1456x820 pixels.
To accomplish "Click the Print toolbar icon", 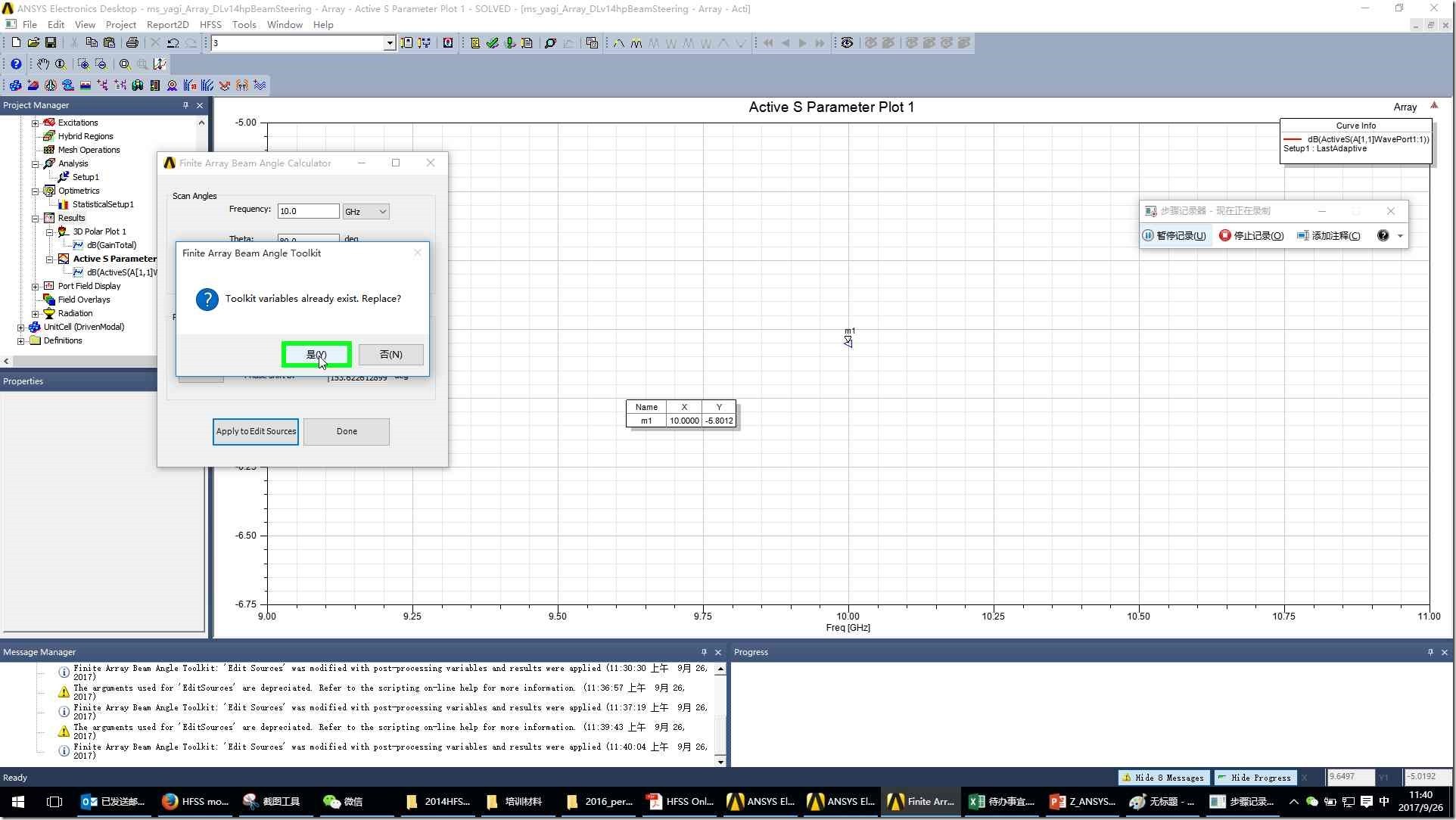I will 132,43.
